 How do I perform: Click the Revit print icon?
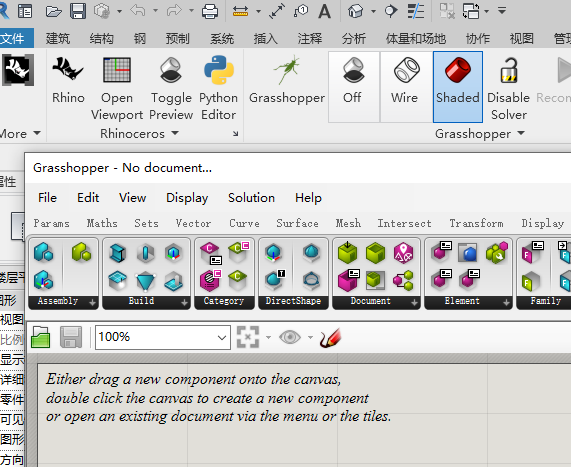[x=210, y=11]
